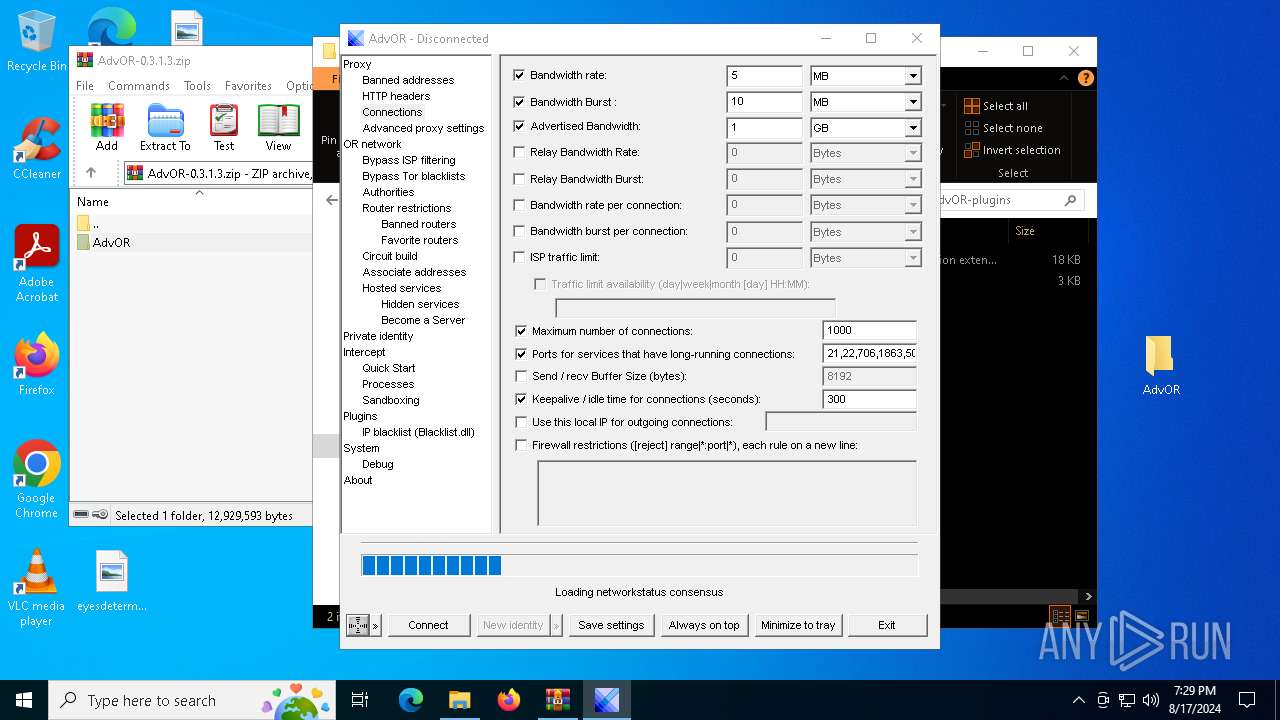Click the volume icon in system tray
The height and width of the screenshot is (720, 1280).
pyautogui.click(x=1151, y=700)
